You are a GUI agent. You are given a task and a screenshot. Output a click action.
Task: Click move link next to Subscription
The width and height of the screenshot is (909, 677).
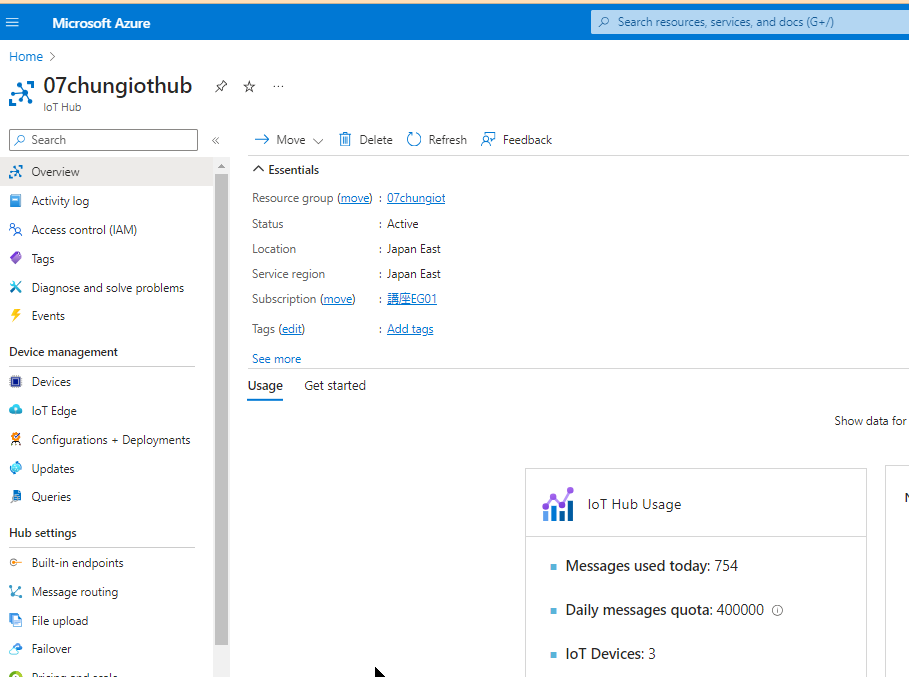pos(338,299)
